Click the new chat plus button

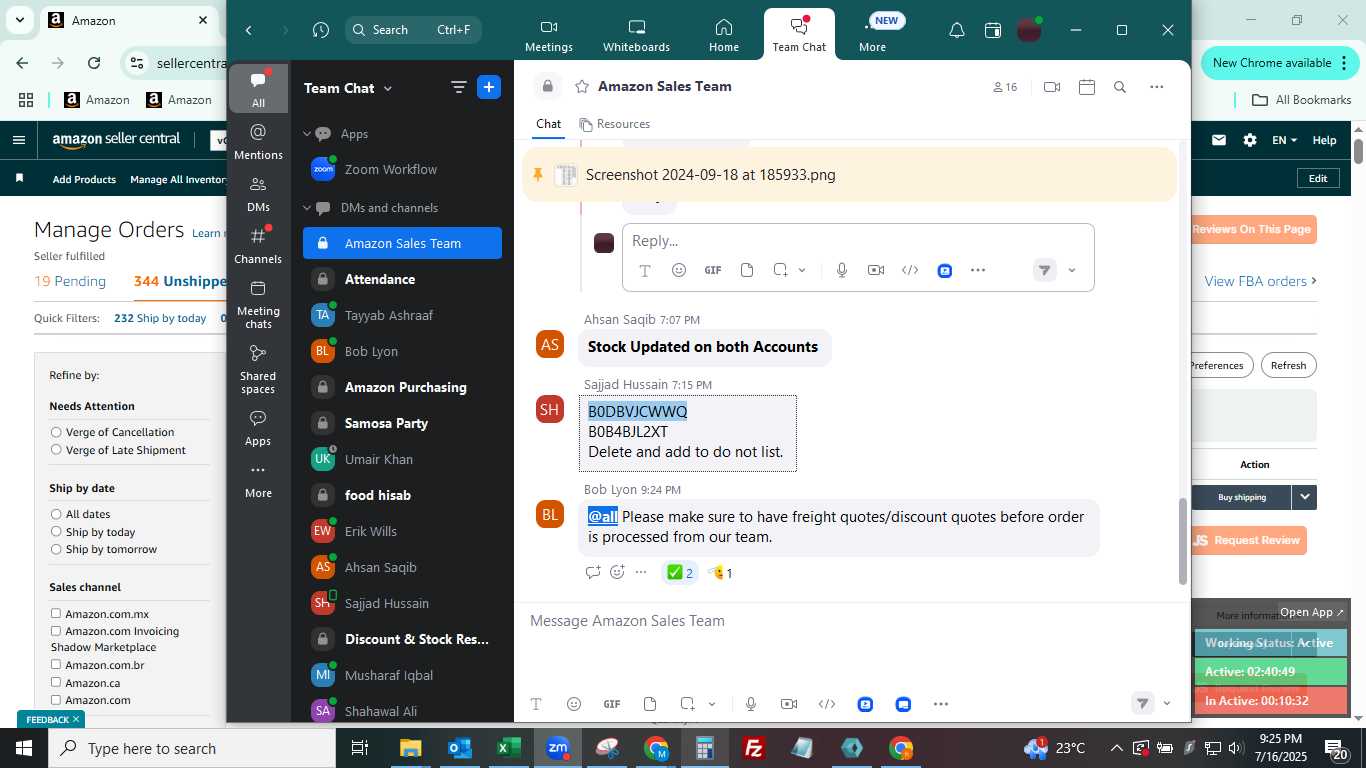coord(489,87)
